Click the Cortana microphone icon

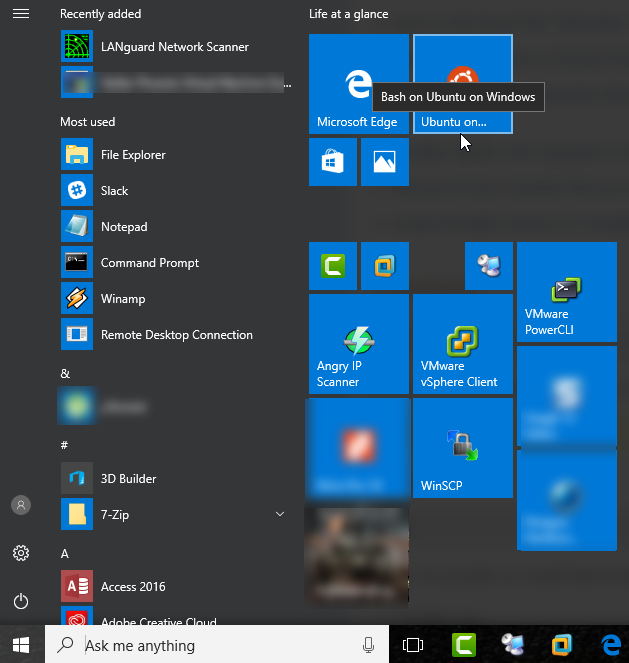click(x=368, y=645)
